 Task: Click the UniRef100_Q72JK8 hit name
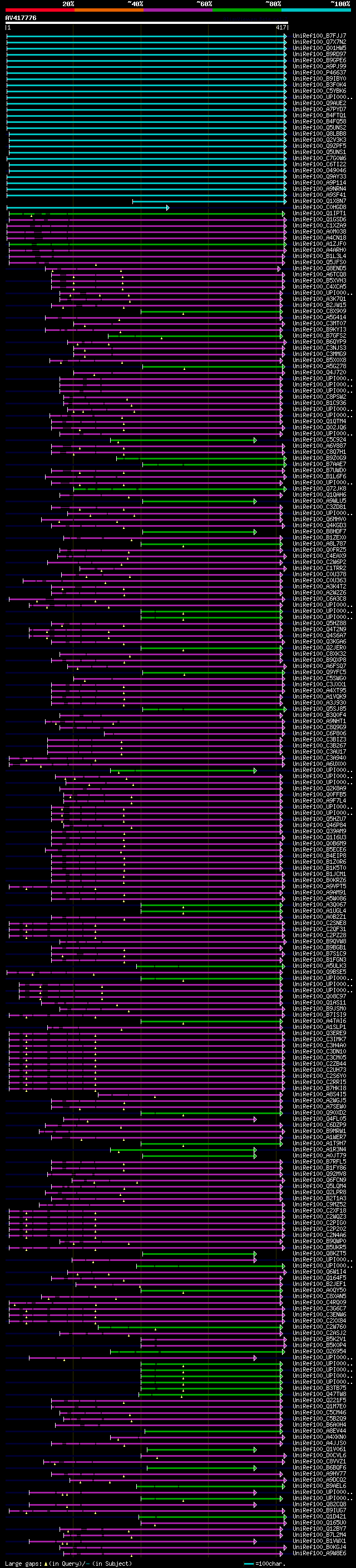tap(319, 488)
